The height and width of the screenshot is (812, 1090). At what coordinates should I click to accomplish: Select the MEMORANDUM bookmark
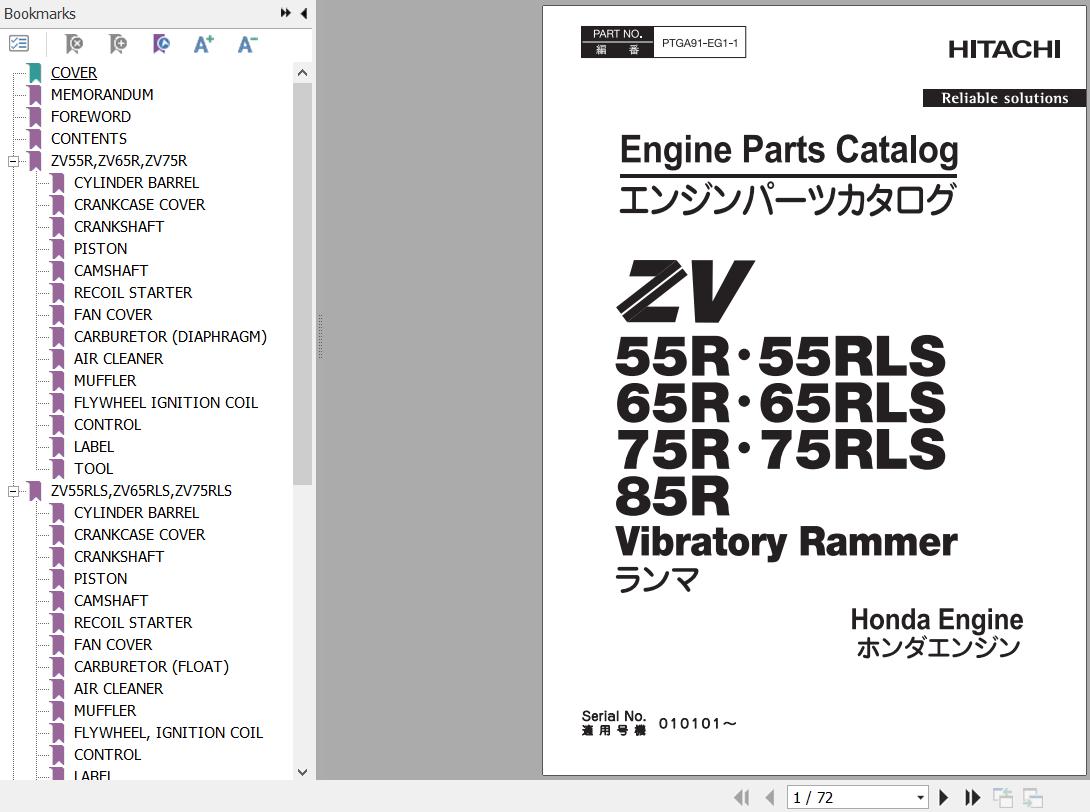[102, 95]
